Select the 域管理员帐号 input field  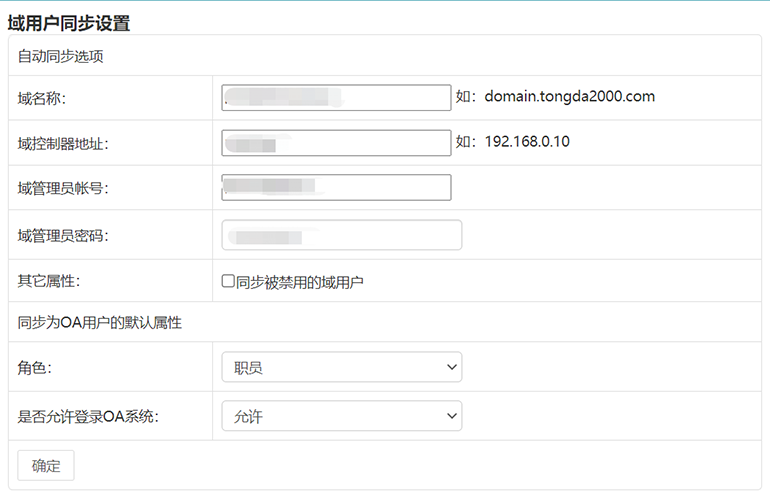[x=336, y=187]
